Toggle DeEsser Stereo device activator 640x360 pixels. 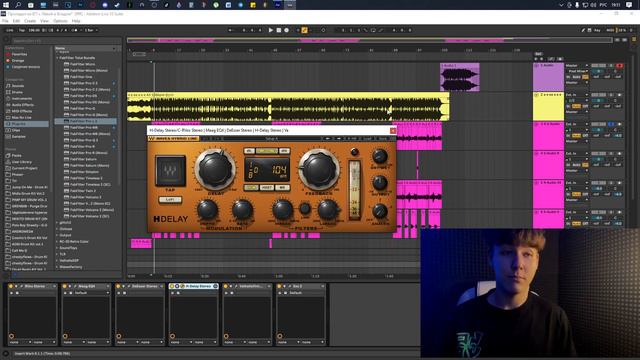click(x=118, y=287)
